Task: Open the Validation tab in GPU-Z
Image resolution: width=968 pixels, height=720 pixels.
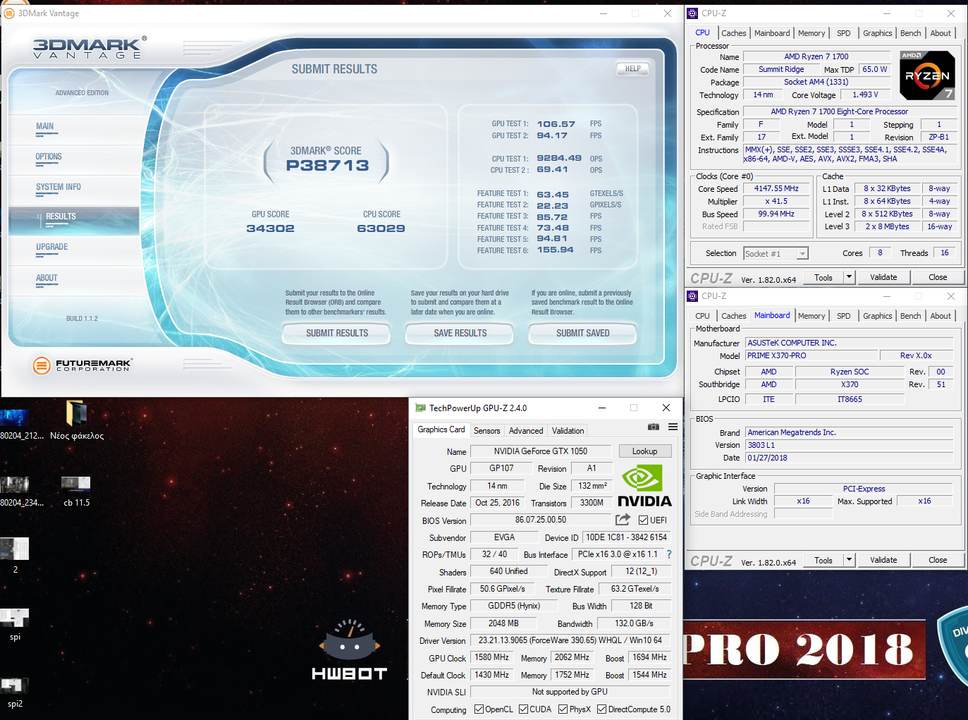Action: [x=567, y=430]
